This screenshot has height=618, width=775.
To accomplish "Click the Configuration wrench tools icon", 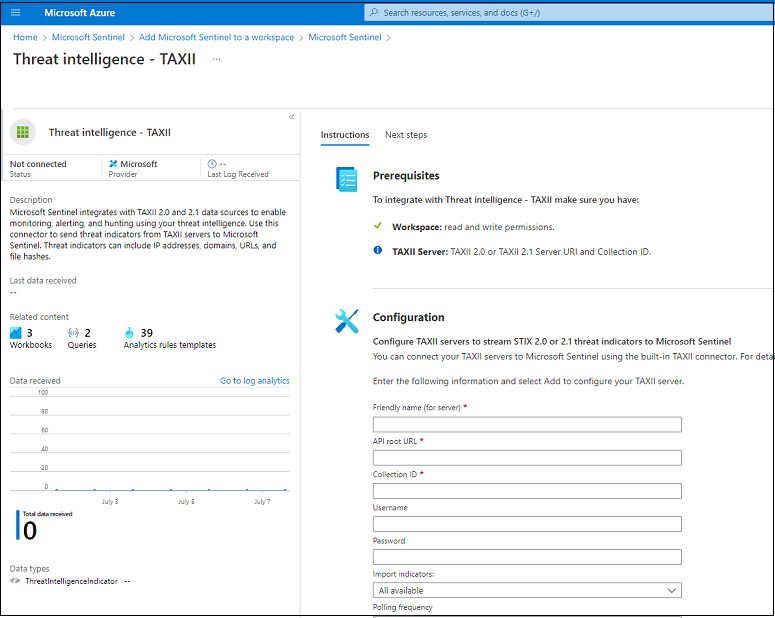I will point(346,321).
